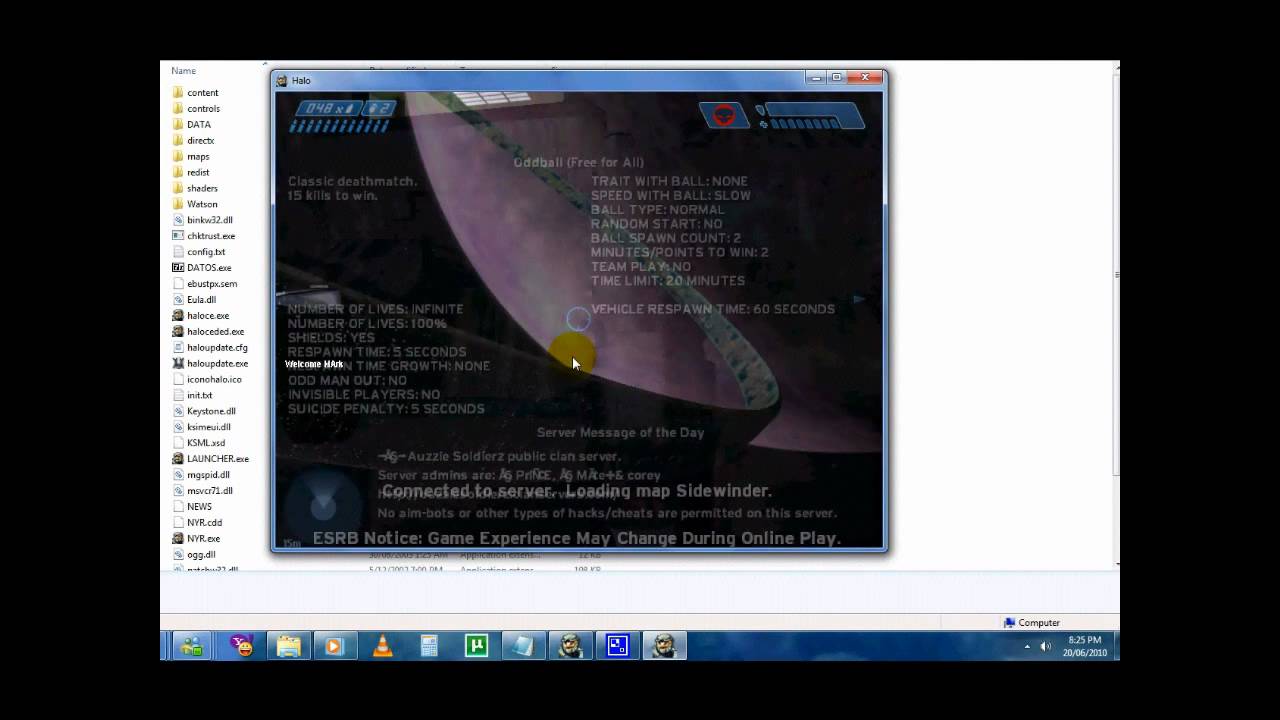The height and width of the screenshot is (720, 1280).
Task: Click the shield meter HUD in Halo
Action: (810, 117)
